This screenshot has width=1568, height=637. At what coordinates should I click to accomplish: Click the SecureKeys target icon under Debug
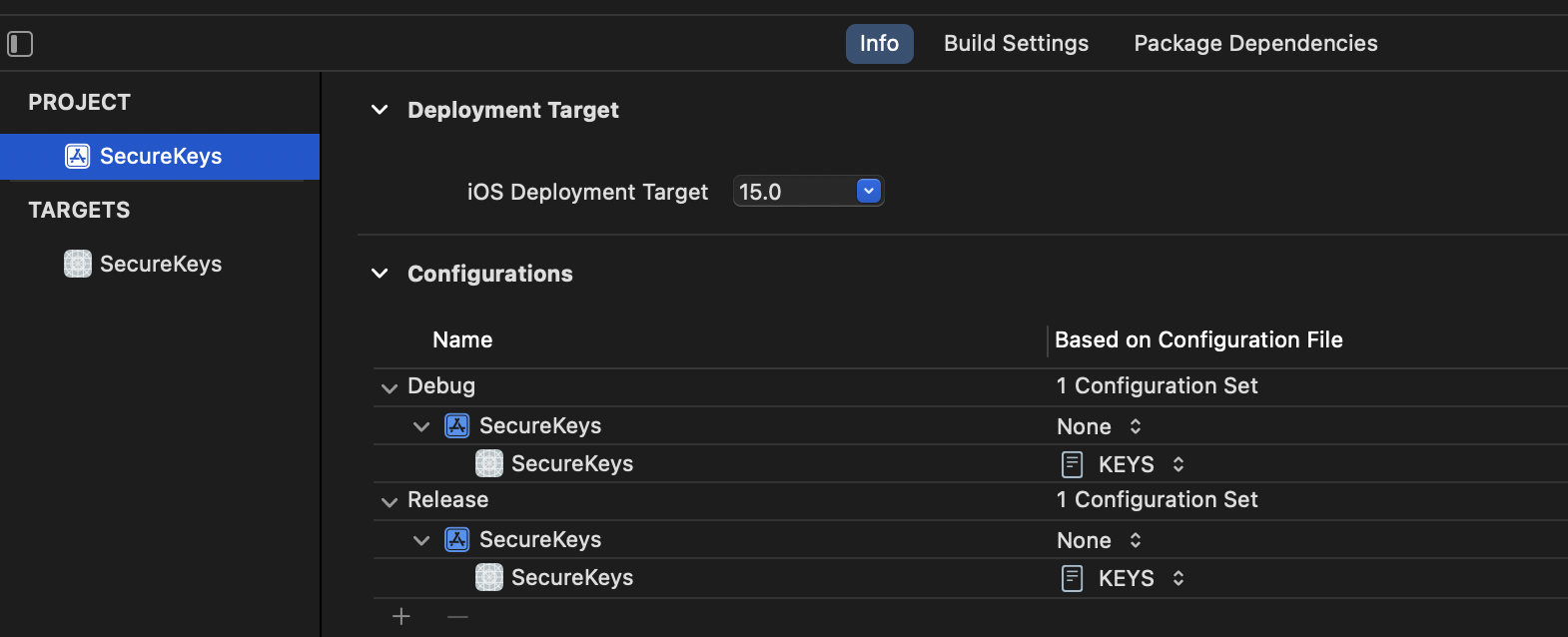point(489,464)
